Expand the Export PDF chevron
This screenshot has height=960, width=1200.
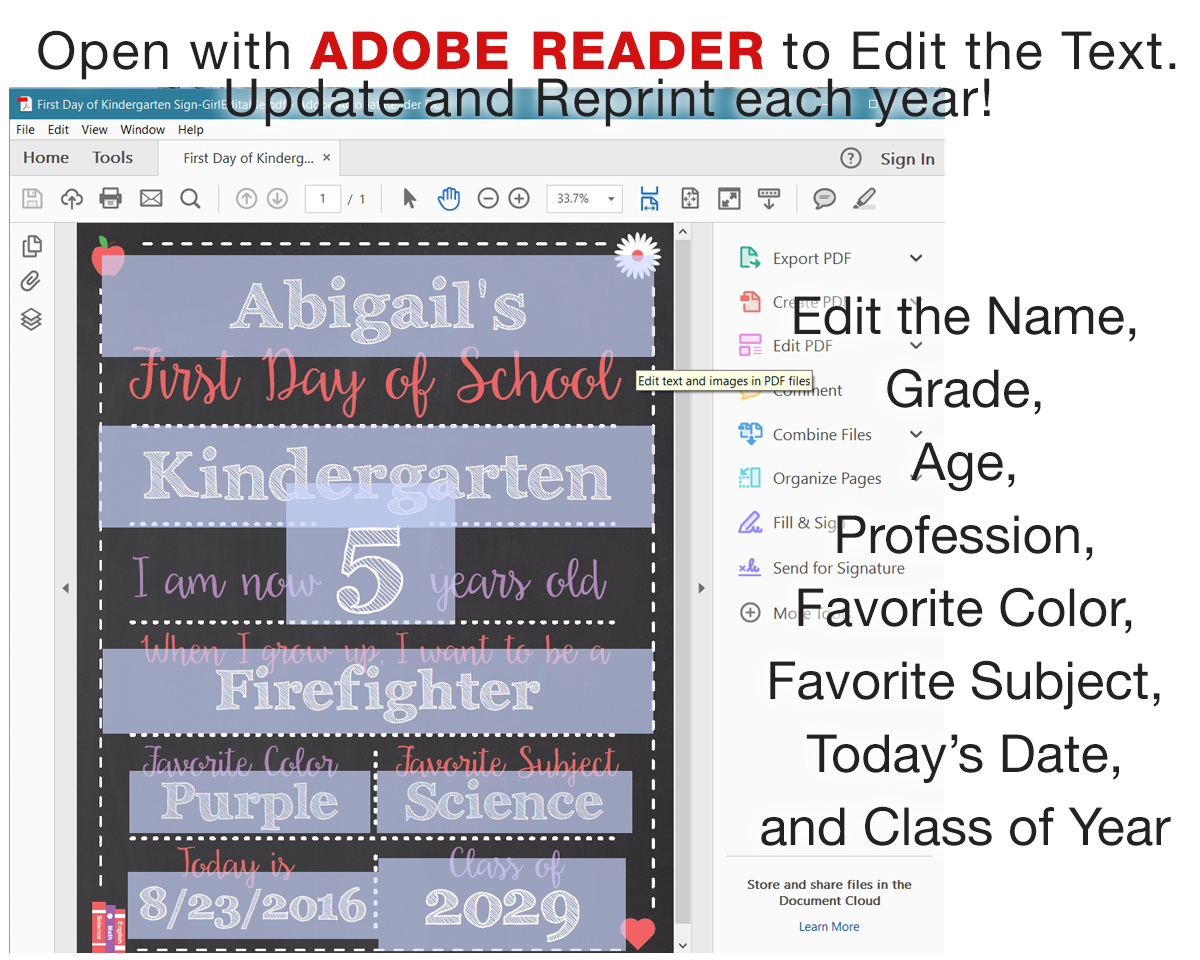[916, 258]
